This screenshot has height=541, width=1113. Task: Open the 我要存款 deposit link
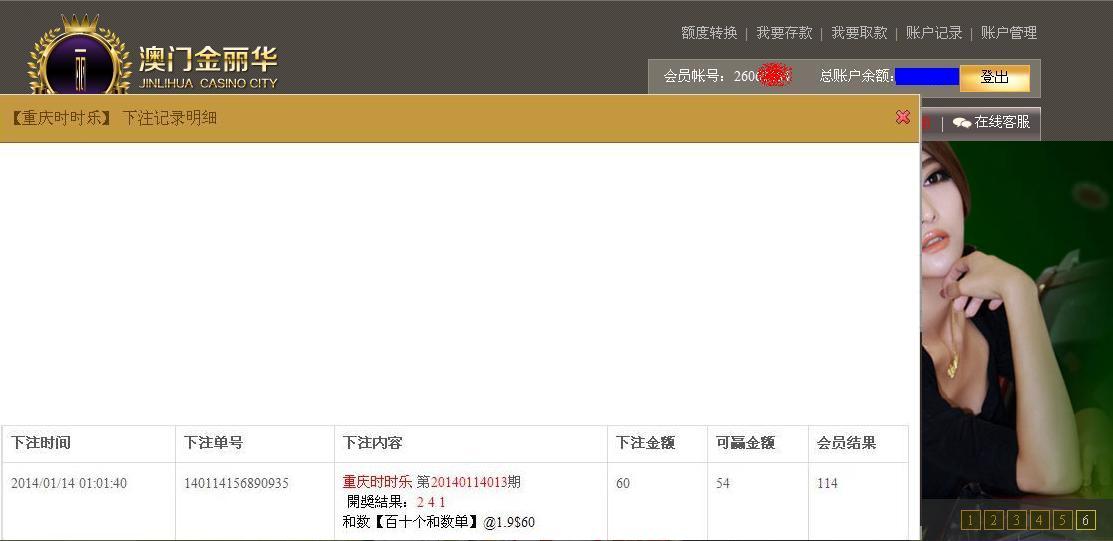click(784, 33)
